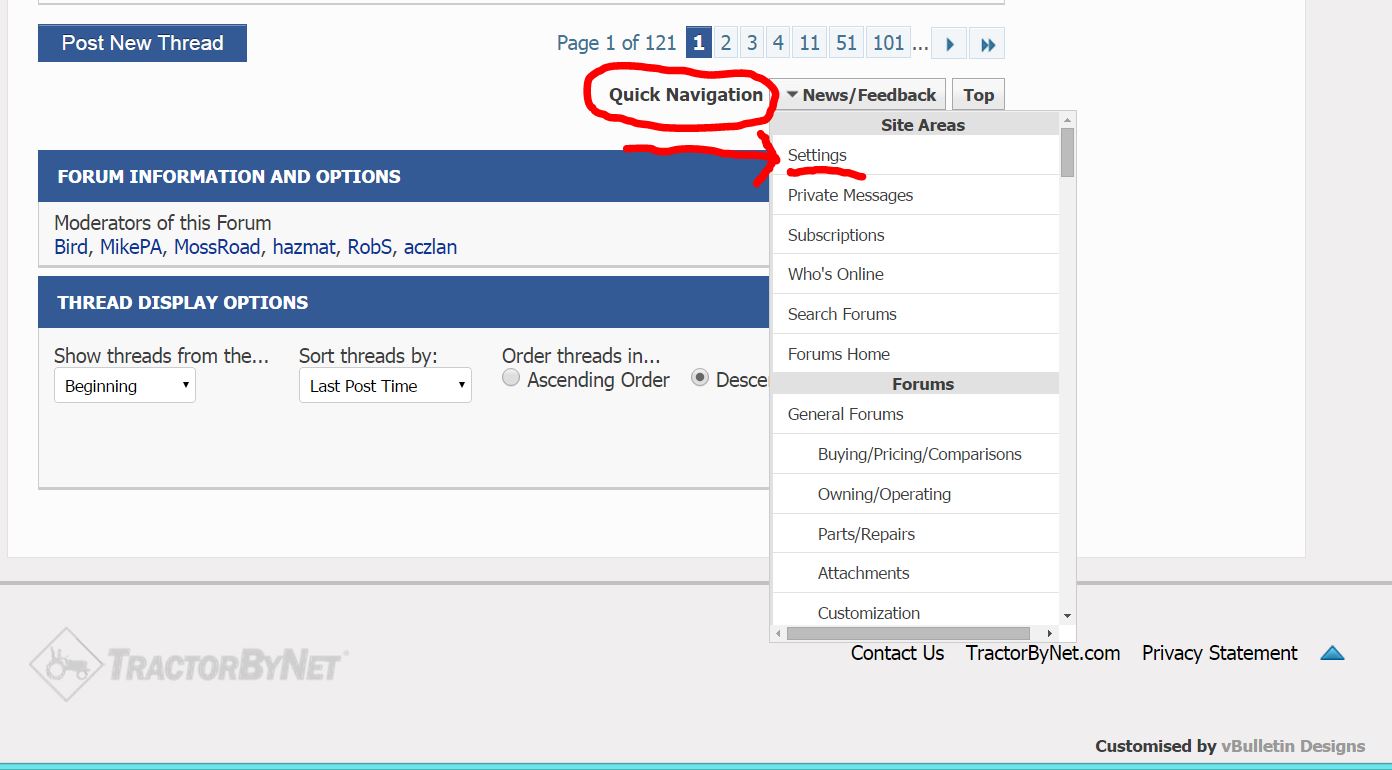This screenshot has width=1392, height=770.
Task: Select Ascending Order radio button
Action: [511, 378]
